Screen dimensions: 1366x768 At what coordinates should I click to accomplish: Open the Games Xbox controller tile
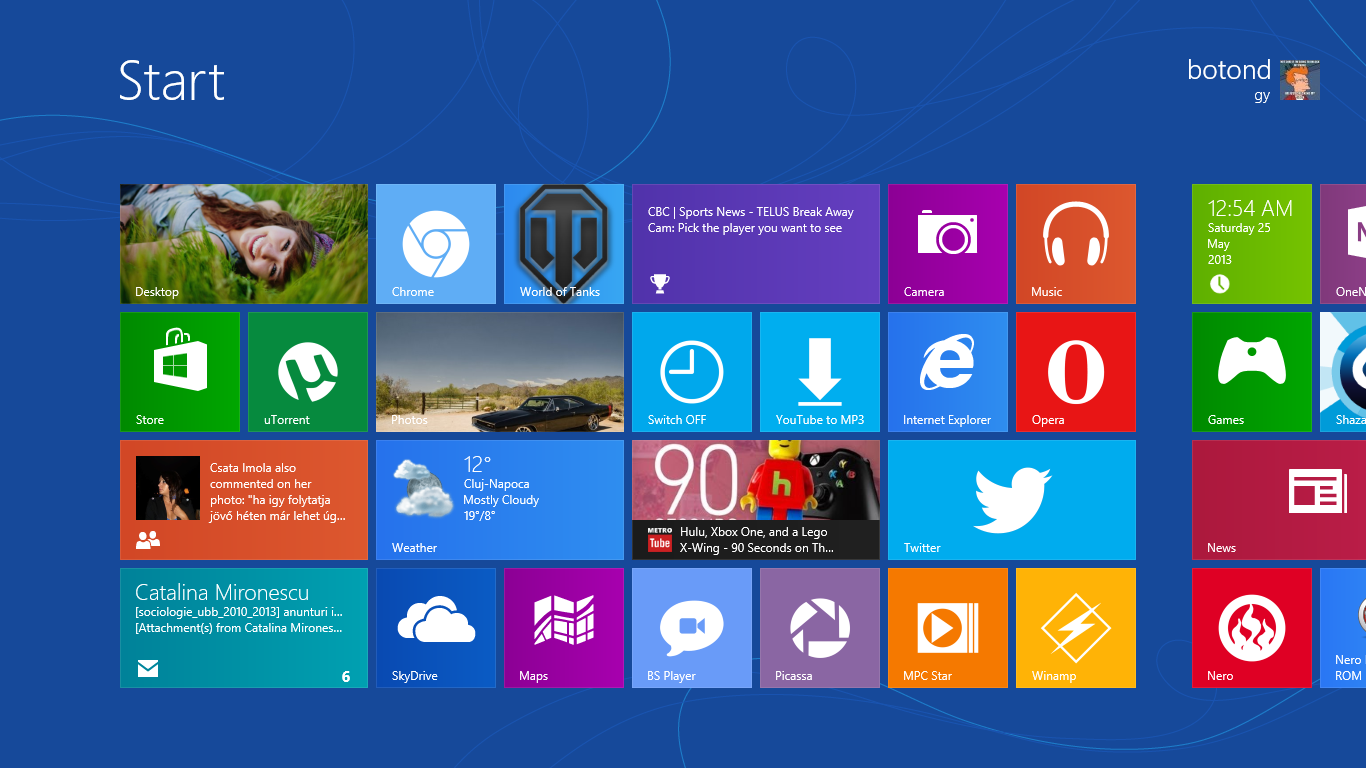click(x=1252, y=372)
